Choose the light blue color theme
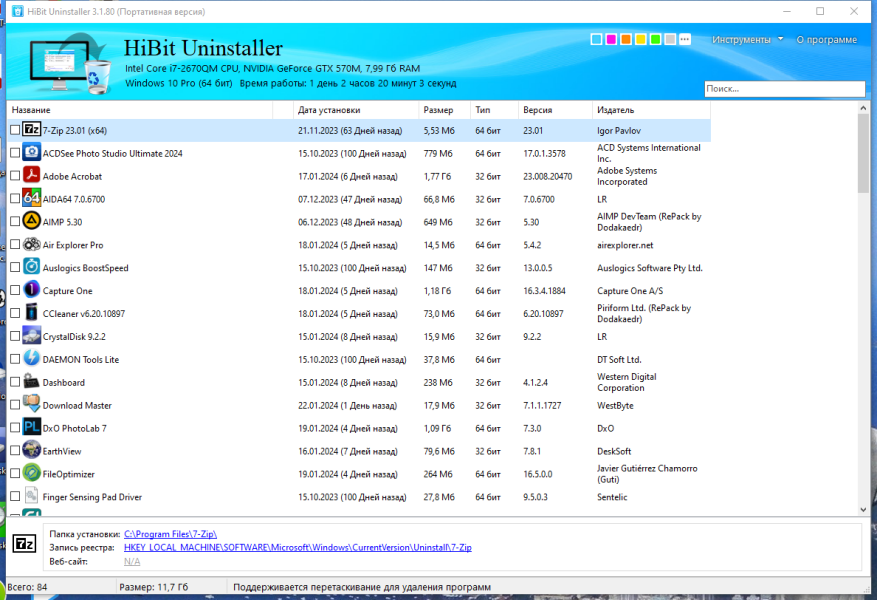 click(x=596, y=39)
